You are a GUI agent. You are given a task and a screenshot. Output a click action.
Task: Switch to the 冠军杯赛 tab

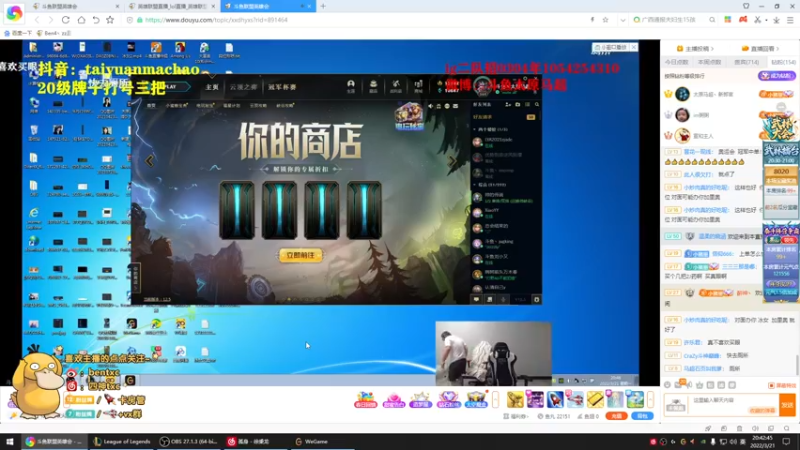(x=282, y=87)
